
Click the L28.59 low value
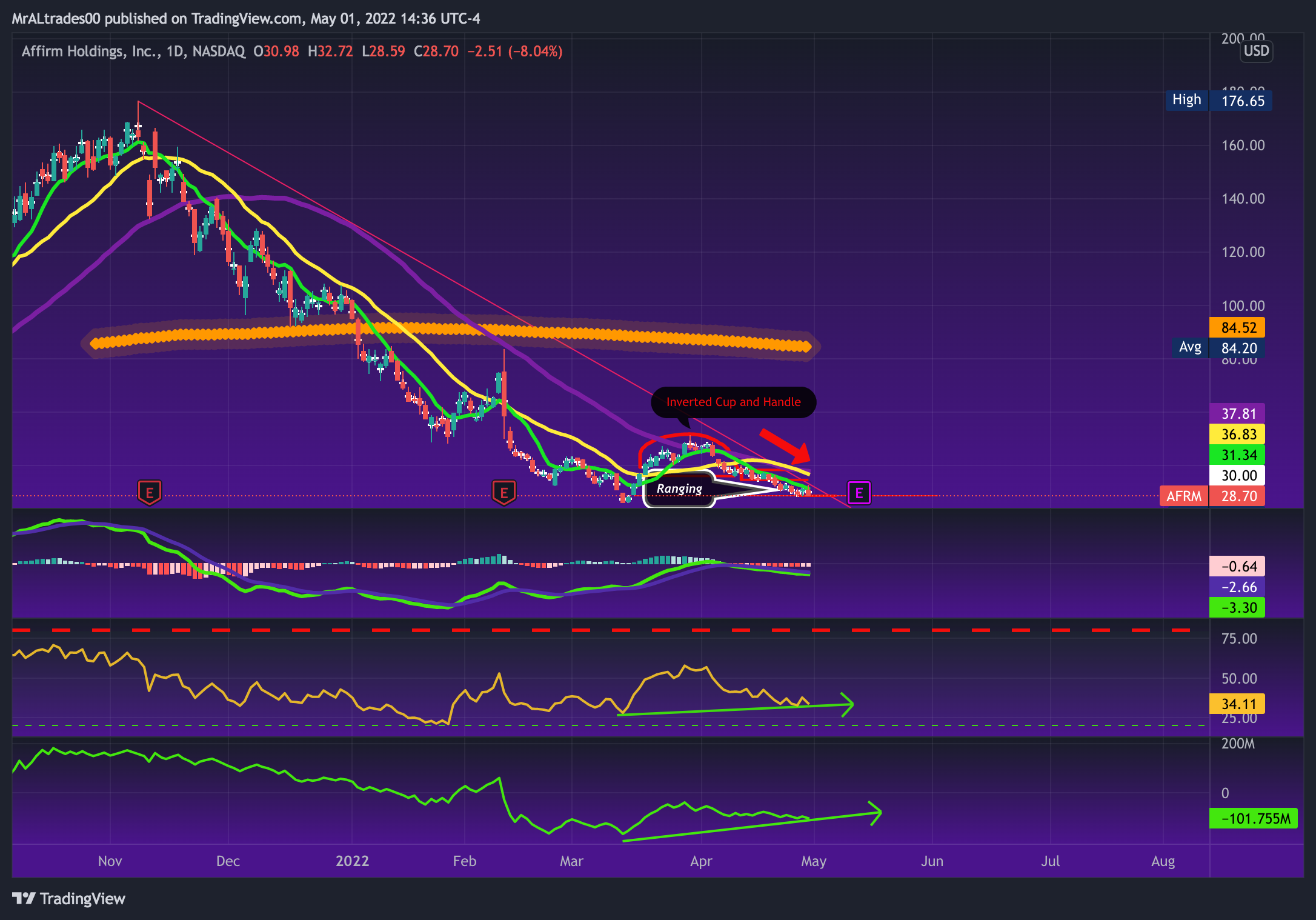[x=384, y=52]
